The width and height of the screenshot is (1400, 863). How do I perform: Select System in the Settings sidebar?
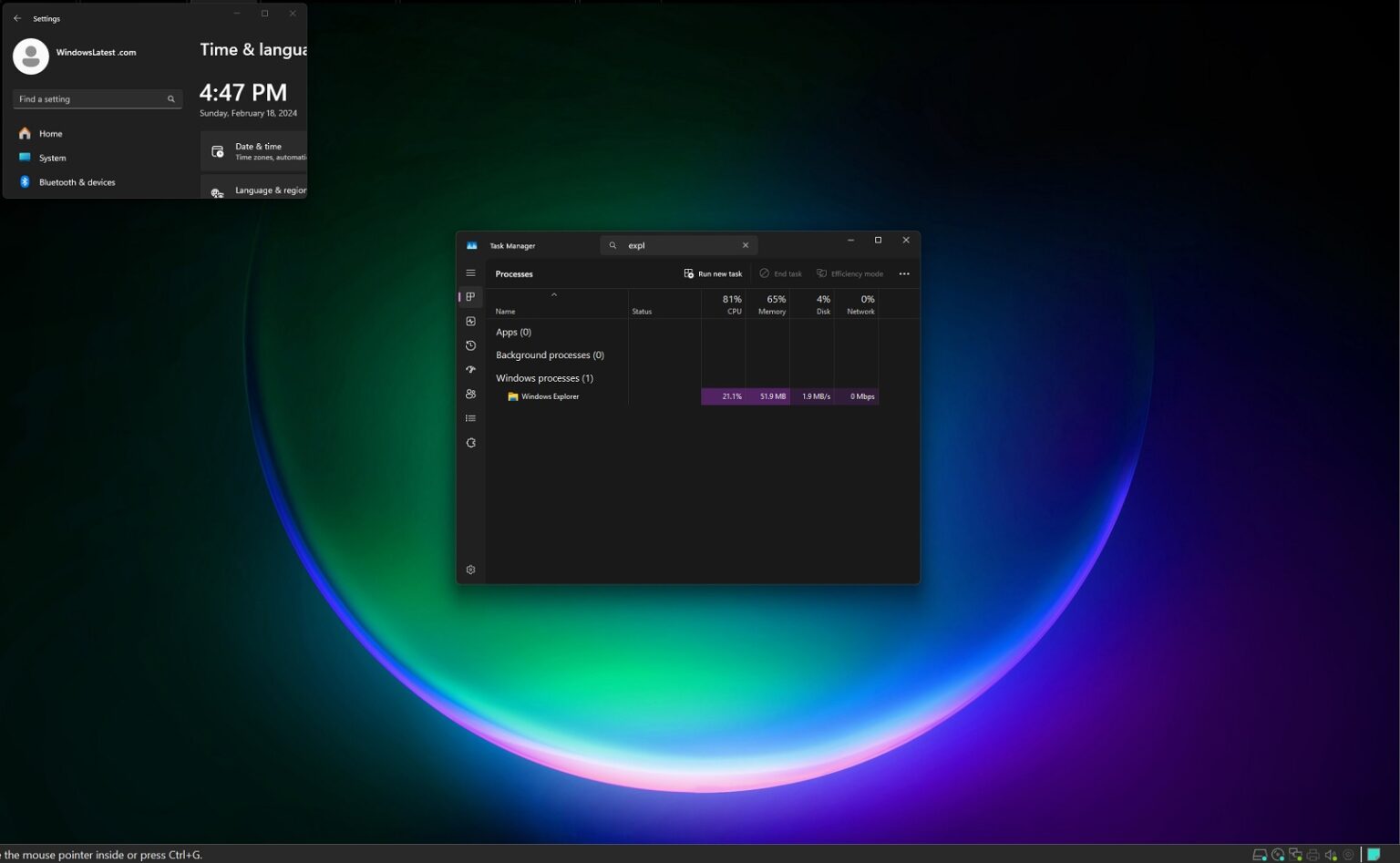(52, 158)
